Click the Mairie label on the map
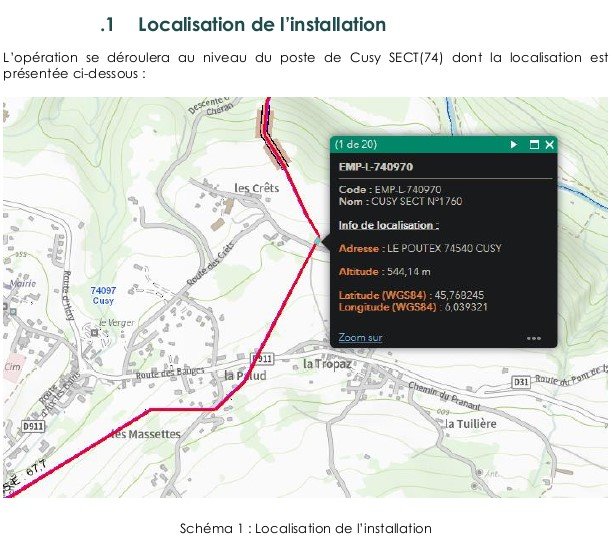Viewport: 612px width, 545px height. (23, 283)
